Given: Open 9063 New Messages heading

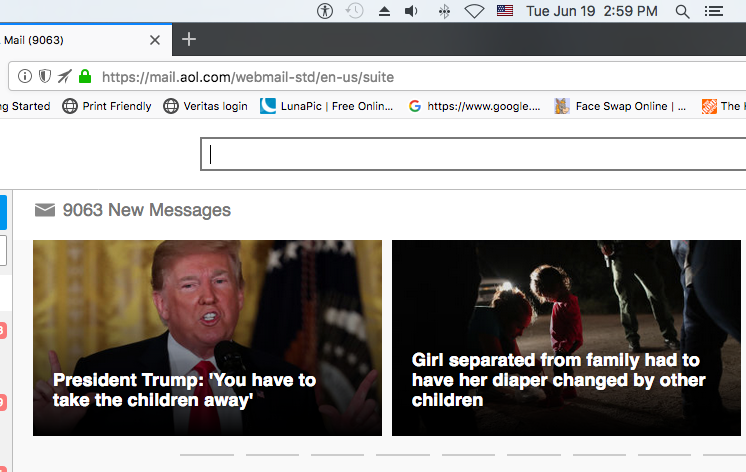Looking at the screenshot, I should point(147,210).
